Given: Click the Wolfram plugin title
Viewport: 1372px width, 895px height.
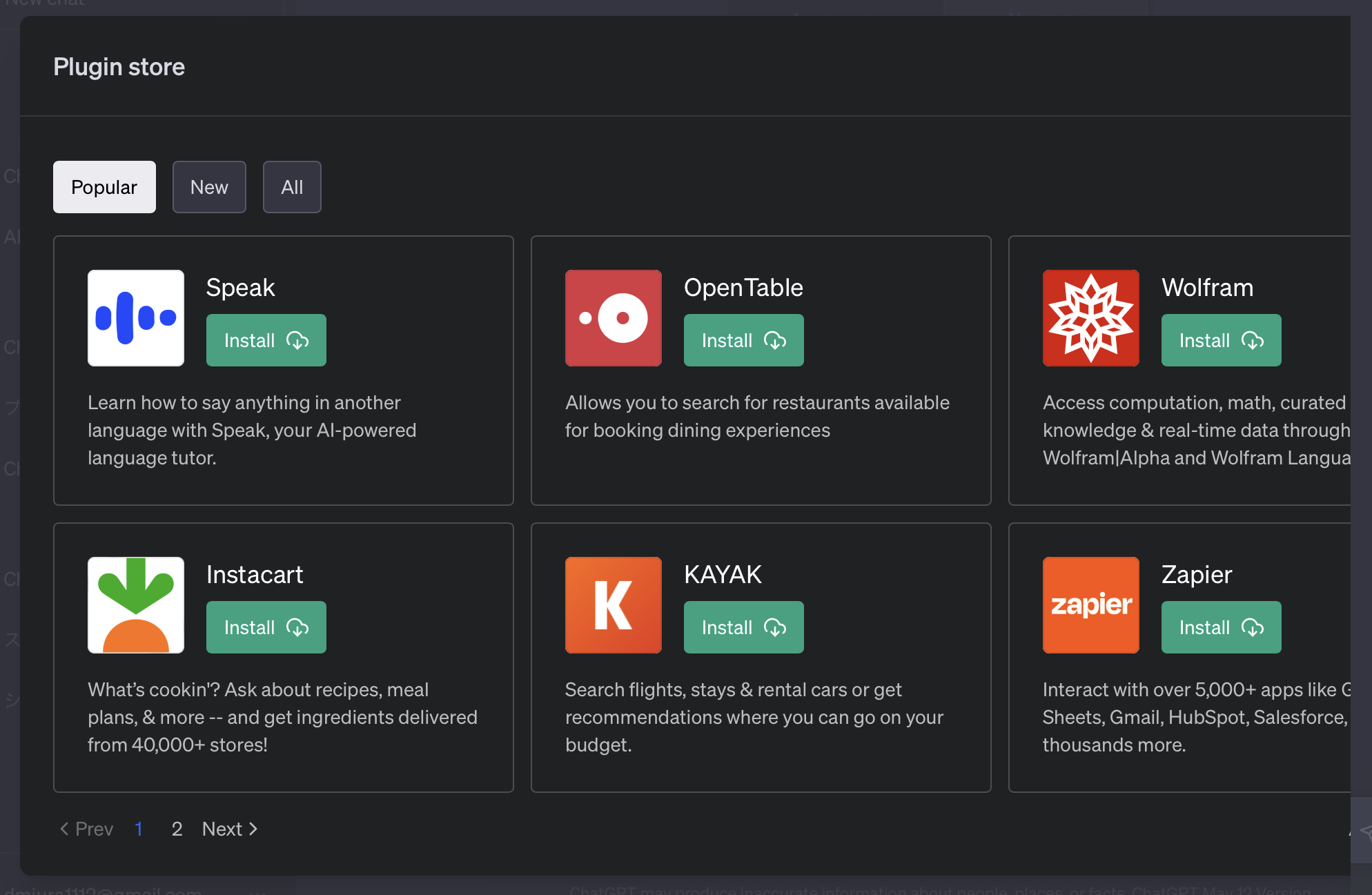Looking at the screenshot, I should 1207,288.
